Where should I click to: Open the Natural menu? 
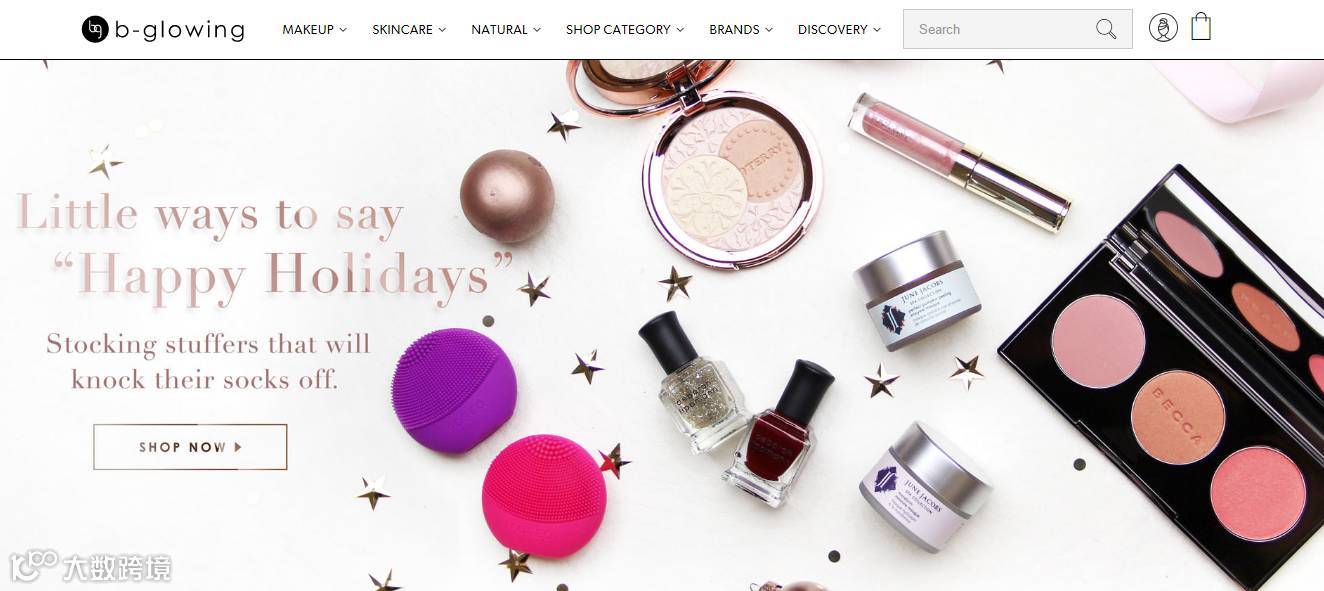(x=506, y=29)
